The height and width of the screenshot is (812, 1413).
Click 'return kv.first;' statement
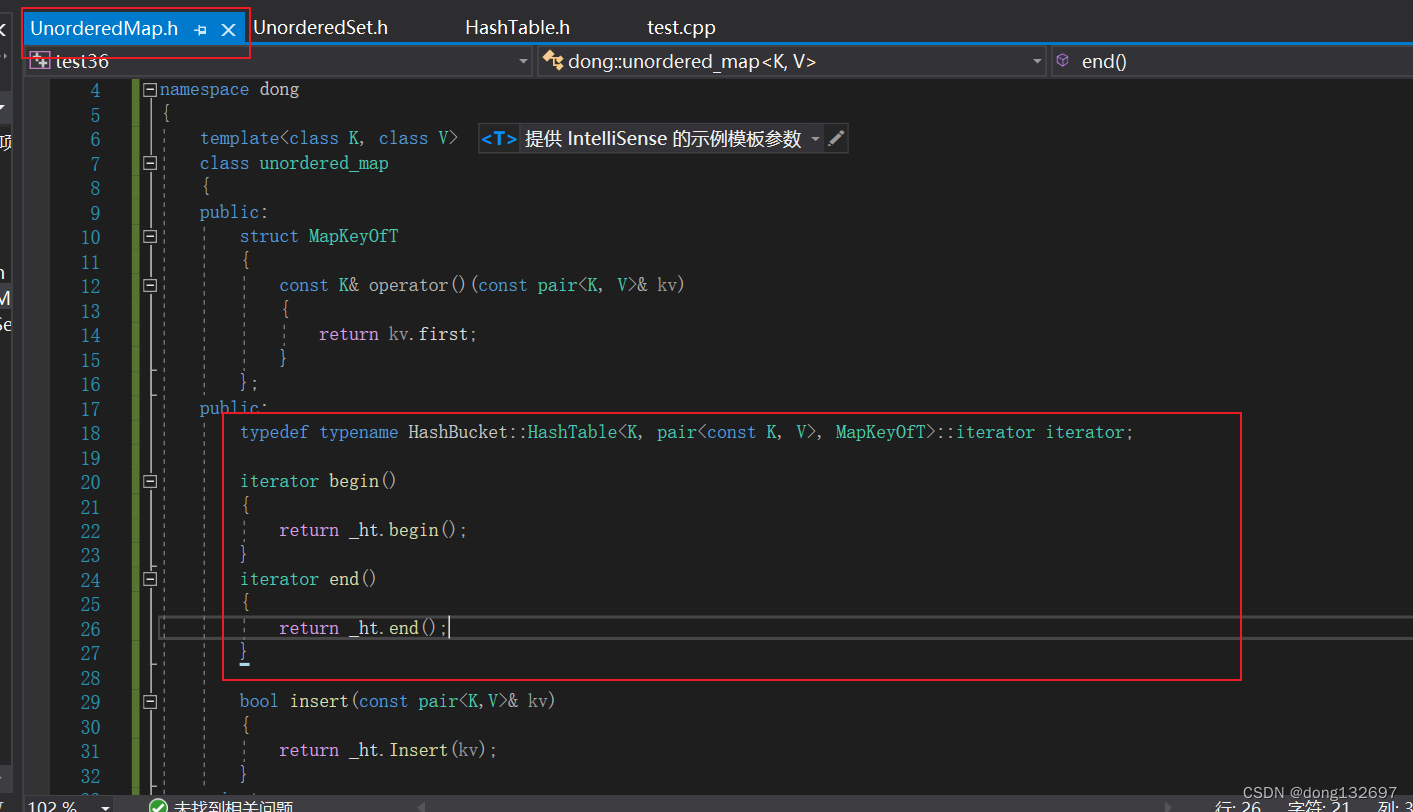tap(398, 334)
